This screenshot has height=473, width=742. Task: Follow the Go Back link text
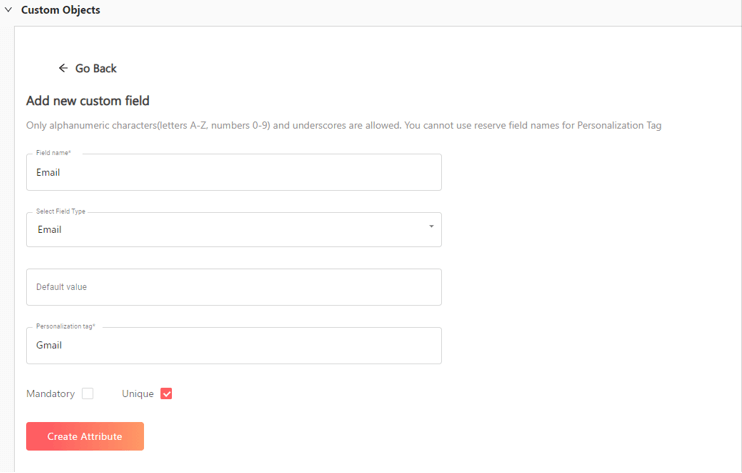pos(96,69)
